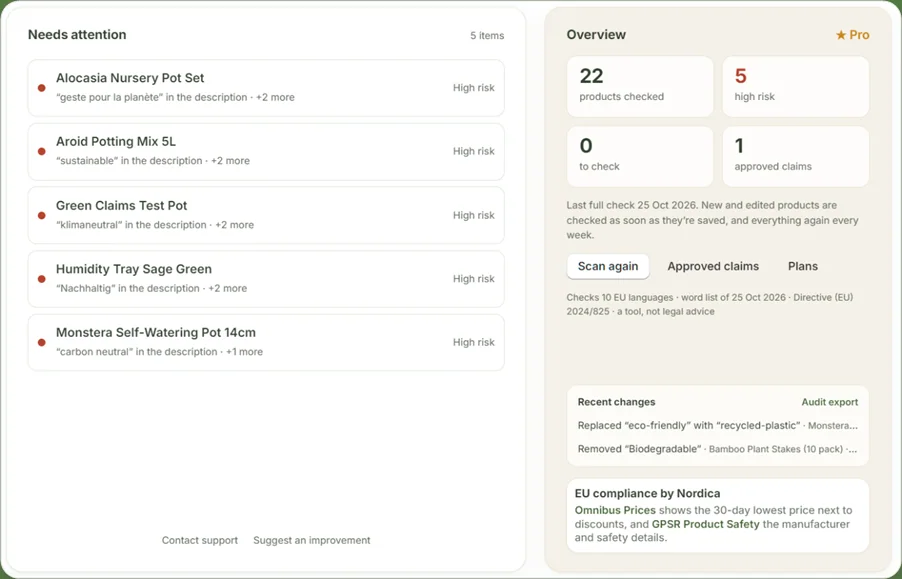Click the red dot for Green Claims Test Pot
This screenshot has height=579, width=902.
click(41, 216)
